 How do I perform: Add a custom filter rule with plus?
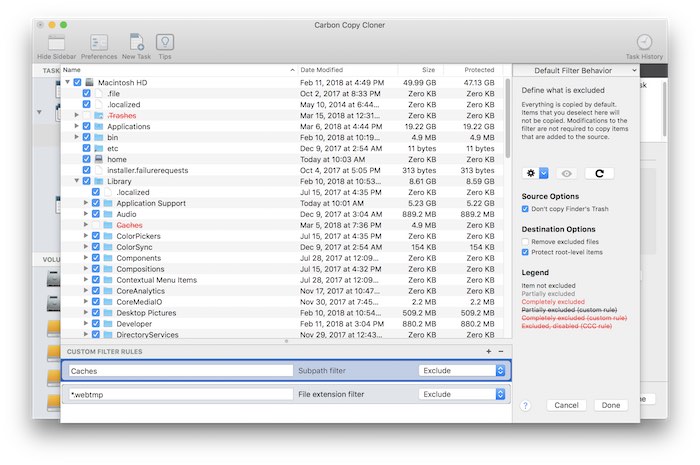(489, 351)
